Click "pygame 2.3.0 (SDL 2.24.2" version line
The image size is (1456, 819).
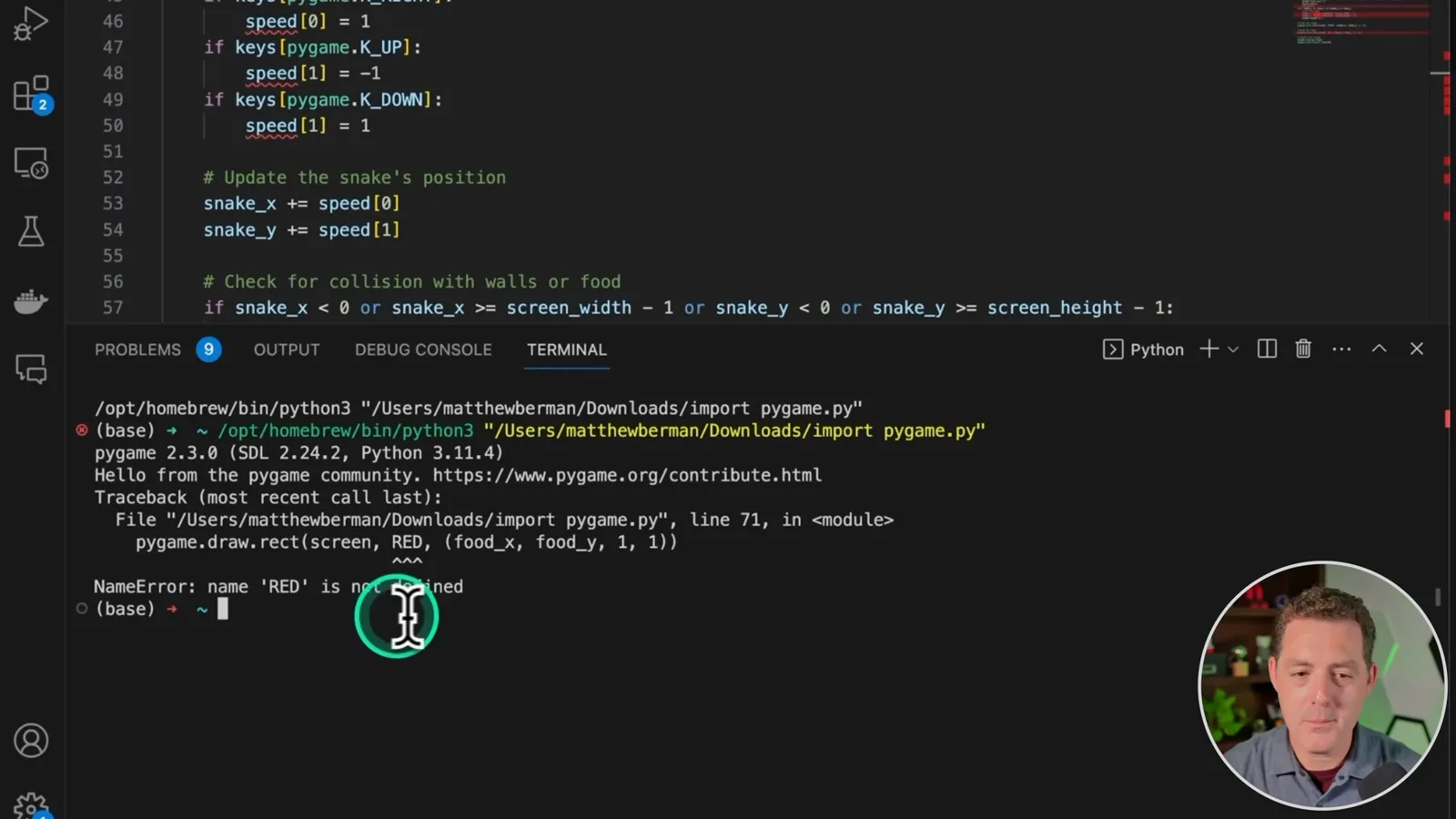tap(298, 453)
